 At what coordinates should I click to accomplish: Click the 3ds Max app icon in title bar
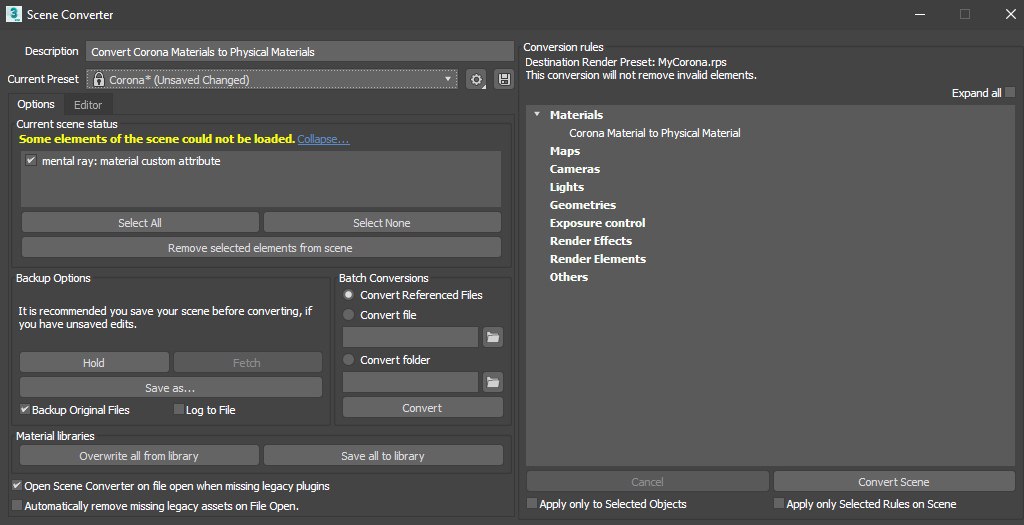coord(13,14)
